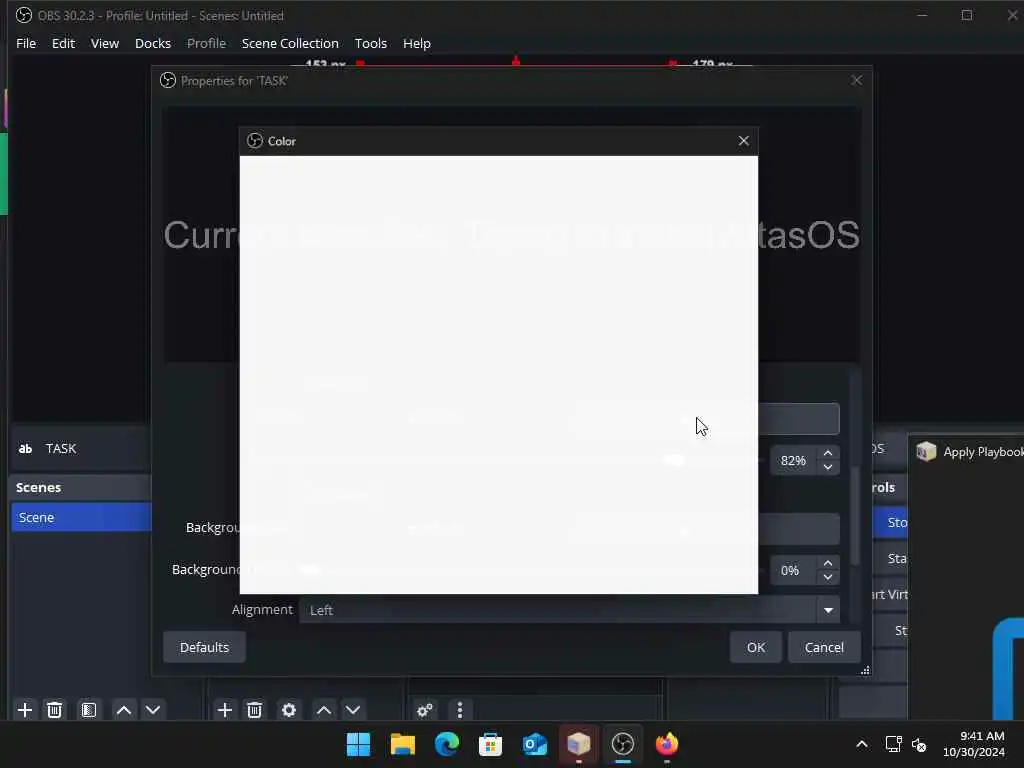Show hidden system tray icons
The image size is (1024, 768).
862,744
